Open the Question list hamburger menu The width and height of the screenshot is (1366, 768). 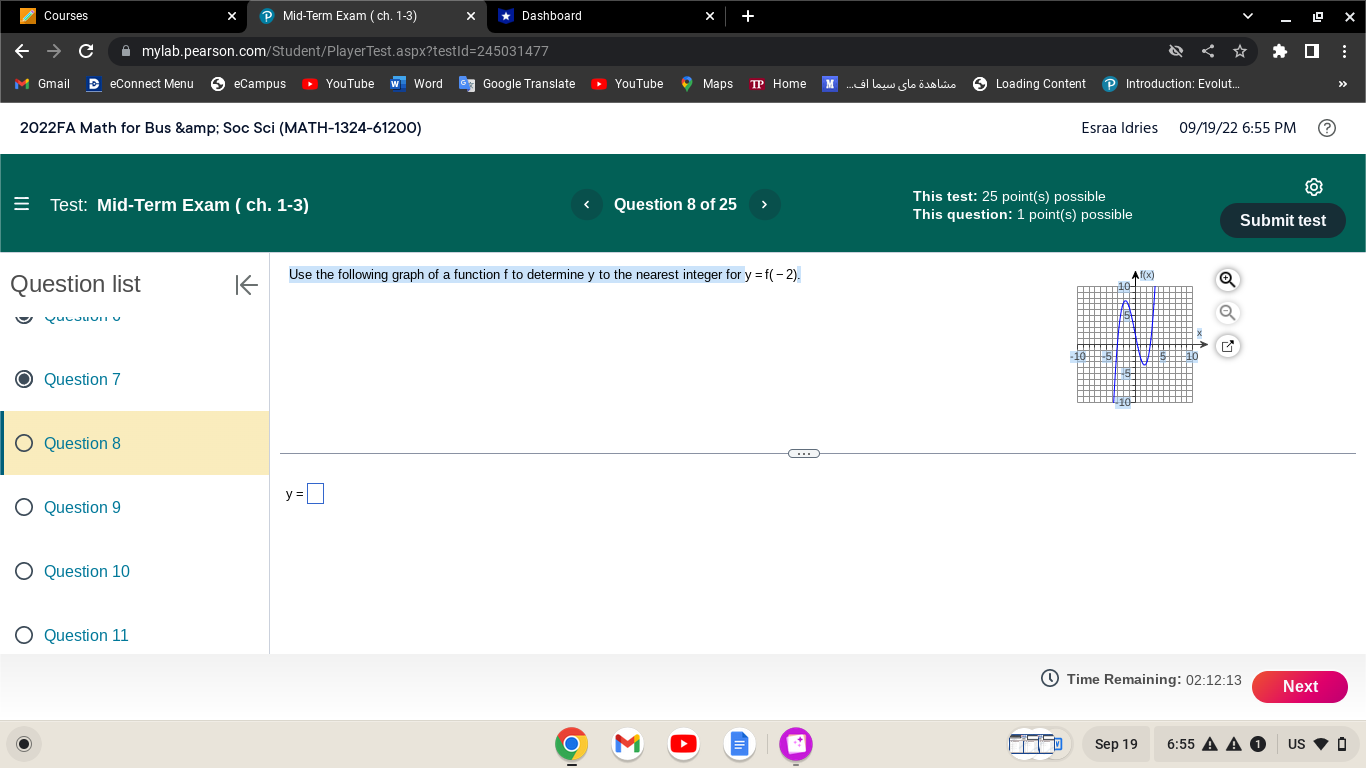coord(21,204)
